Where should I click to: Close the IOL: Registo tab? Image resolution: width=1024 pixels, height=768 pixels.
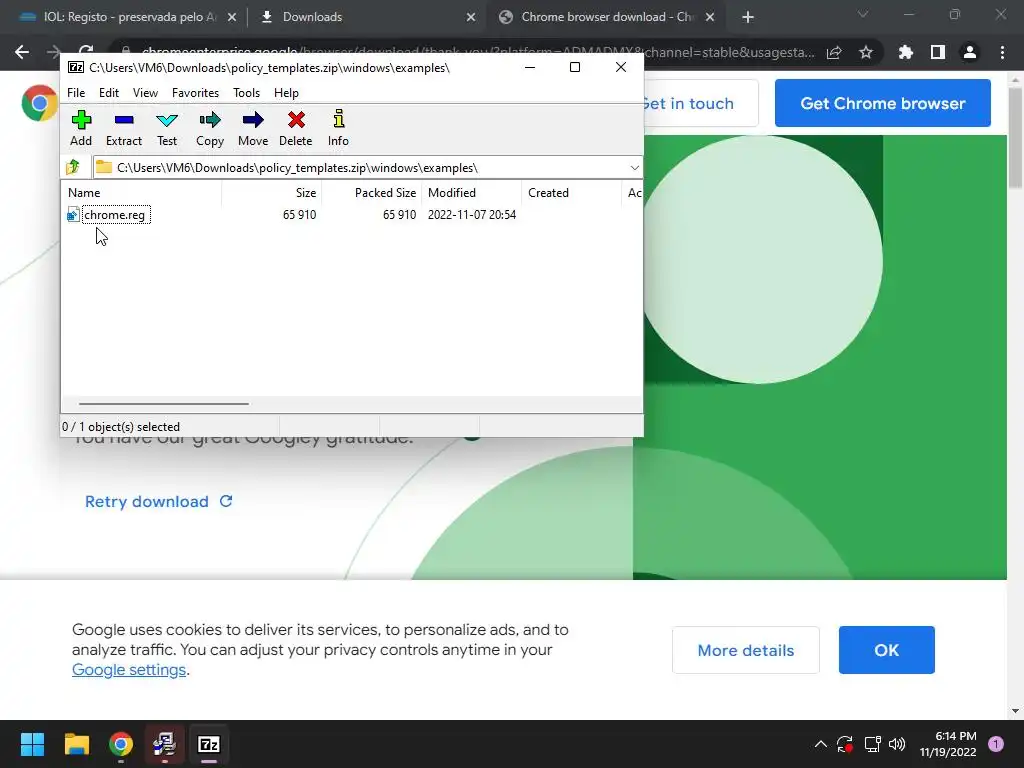pos(232,17)
